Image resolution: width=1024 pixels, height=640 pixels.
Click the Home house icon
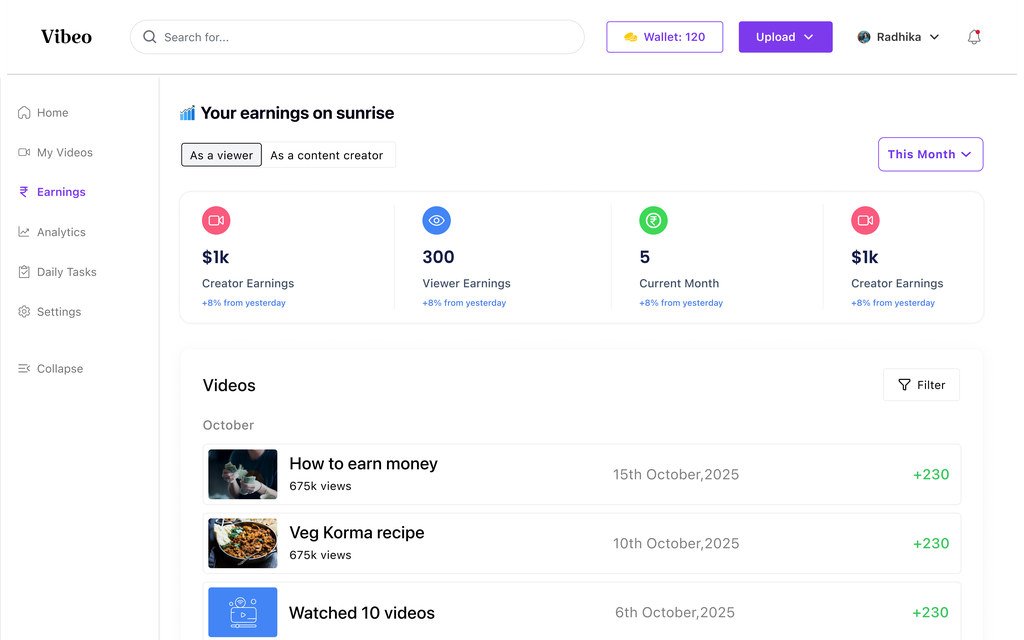point(24,112)
